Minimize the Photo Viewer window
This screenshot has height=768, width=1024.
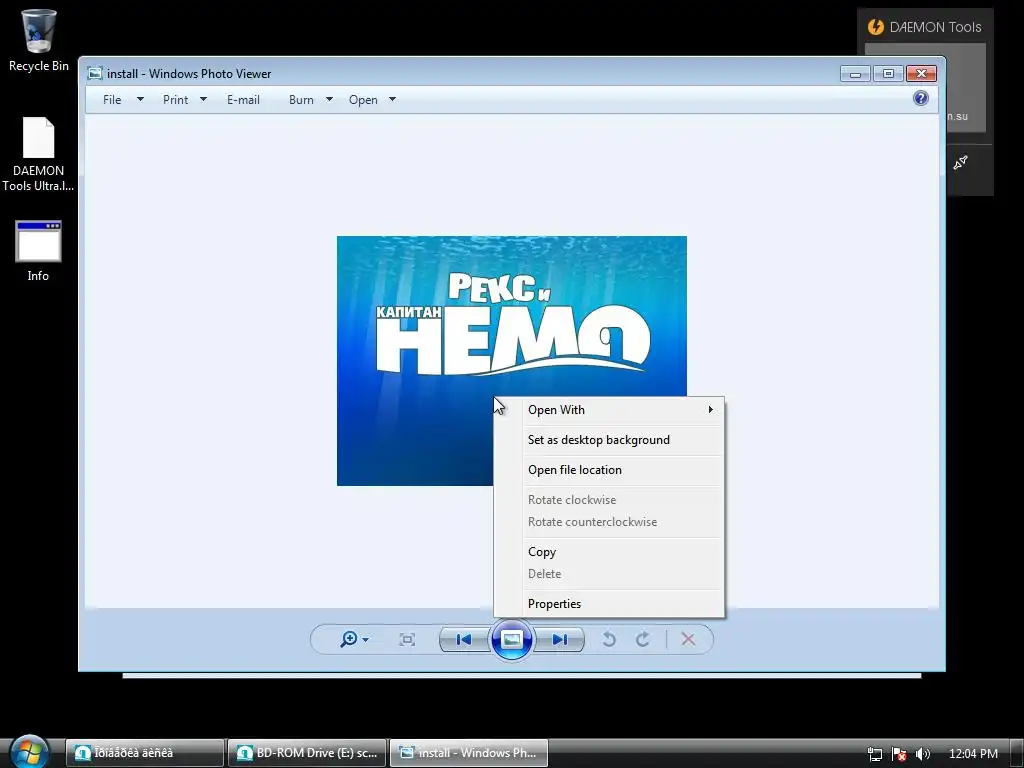(855, 74)
